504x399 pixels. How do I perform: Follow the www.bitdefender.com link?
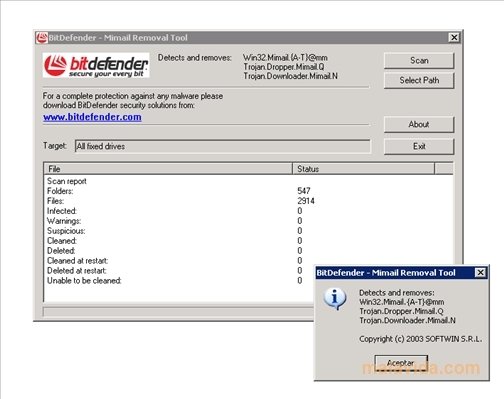(92, 117)
